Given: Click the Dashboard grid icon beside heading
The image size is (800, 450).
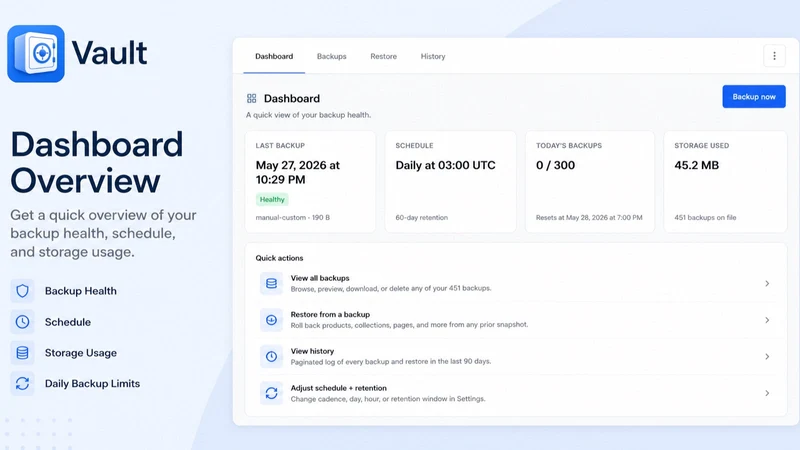Looking at the screenshot, I should point(252,98).
